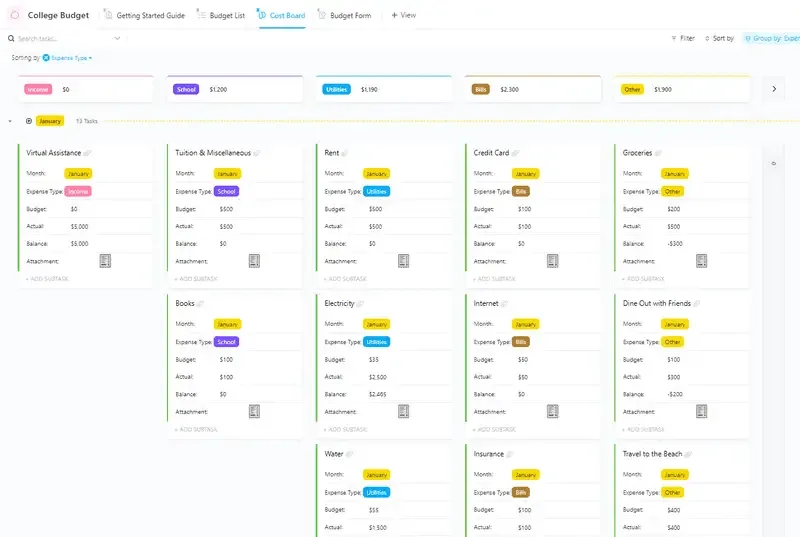Click the Other column tag
Viewport: 800px width, 537px height.
point(632,89)
